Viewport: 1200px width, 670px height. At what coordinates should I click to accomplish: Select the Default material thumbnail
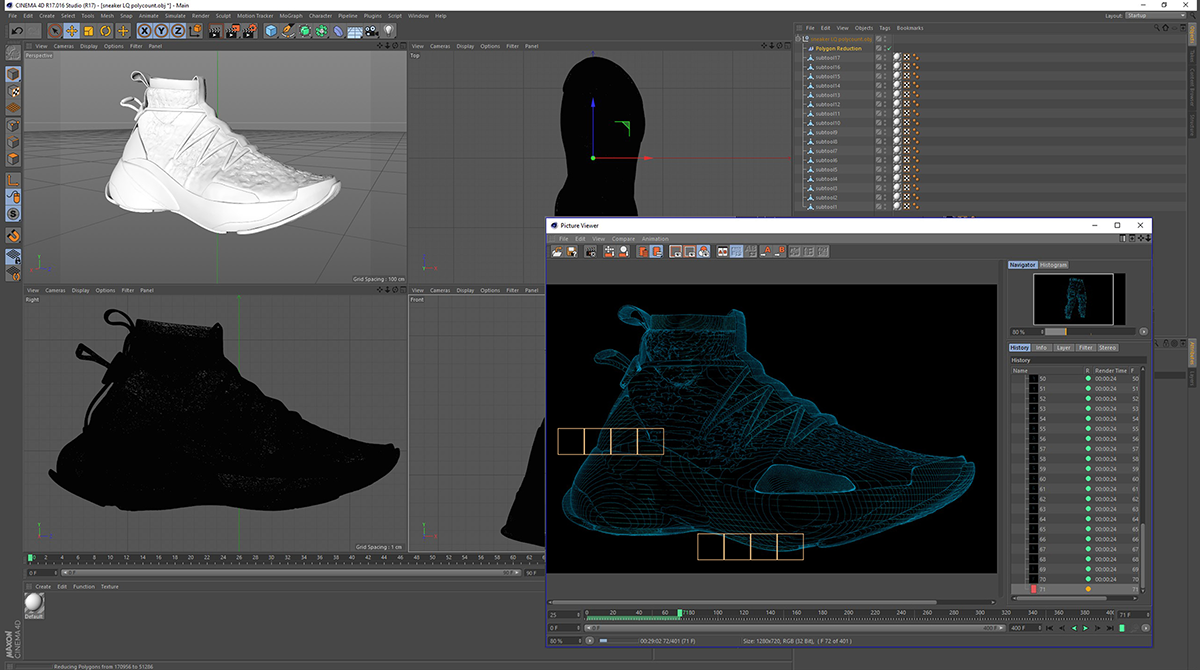point(32,605)
